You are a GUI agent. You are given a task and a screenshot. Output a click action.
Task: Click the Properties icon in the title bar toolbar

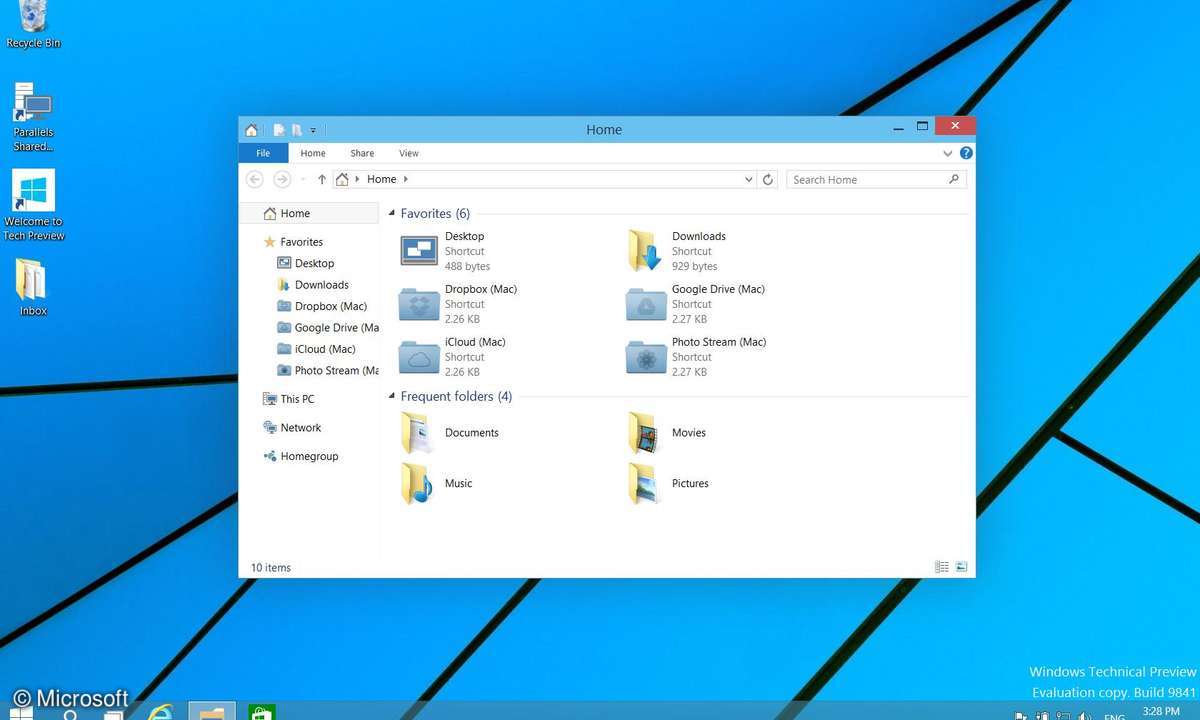(x=279, y=130)
